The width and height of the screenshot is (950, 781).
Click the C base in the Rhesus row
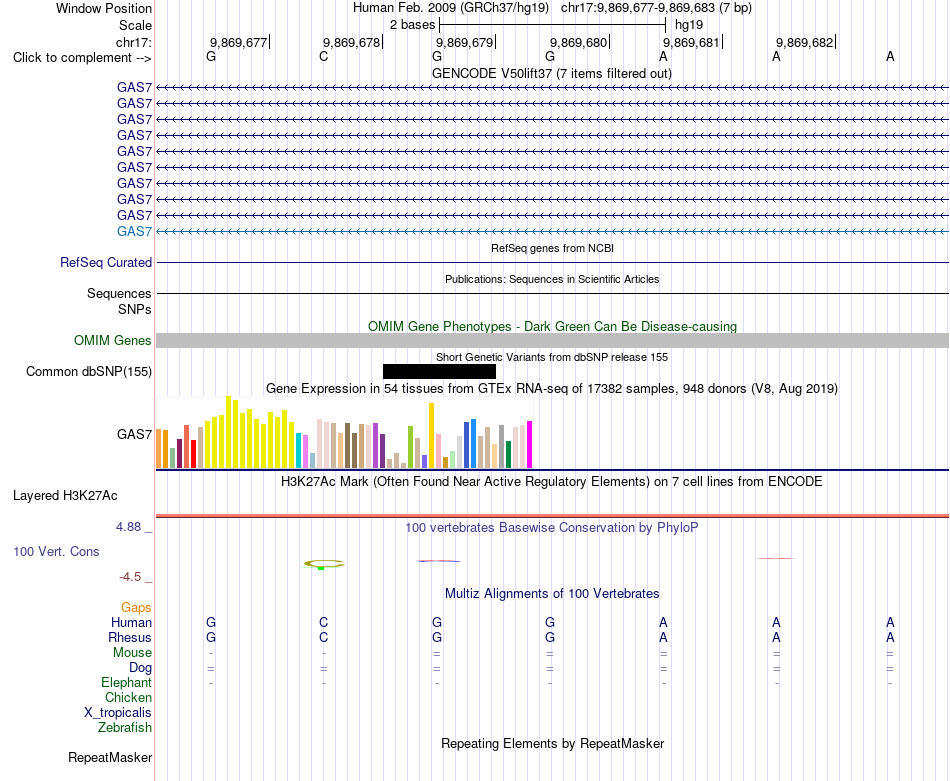pyautogui.click(x=324, y=637)
